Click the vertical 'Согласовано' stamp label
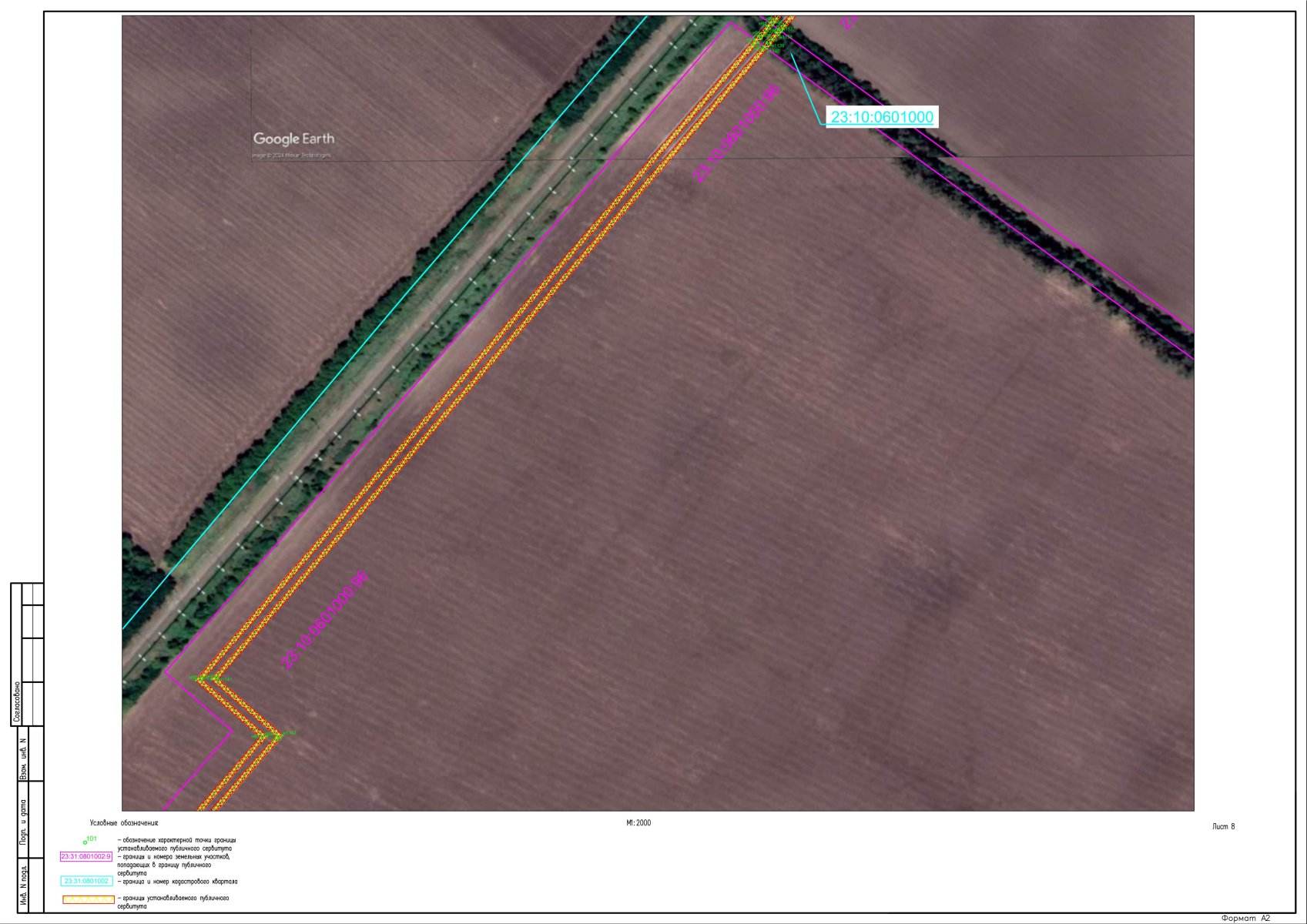Viewport: 1307px width, 924px height. click(x=16, y=702)
